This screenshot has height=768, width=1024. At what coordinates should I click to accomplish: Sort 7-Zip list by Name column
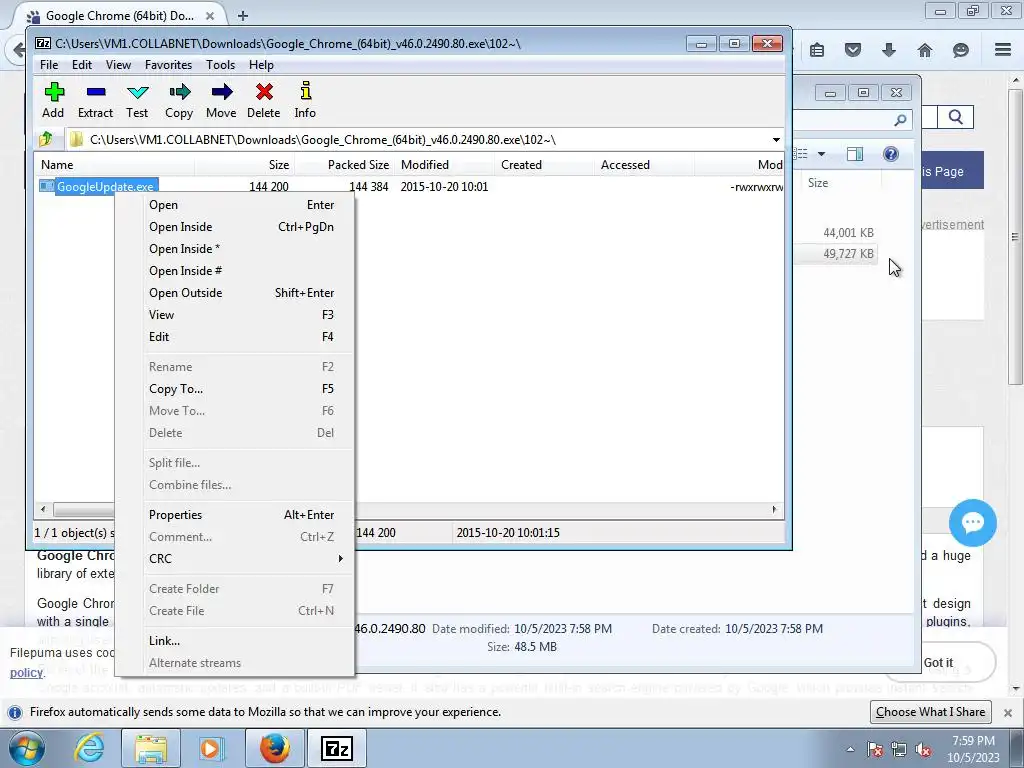[114, 165]
